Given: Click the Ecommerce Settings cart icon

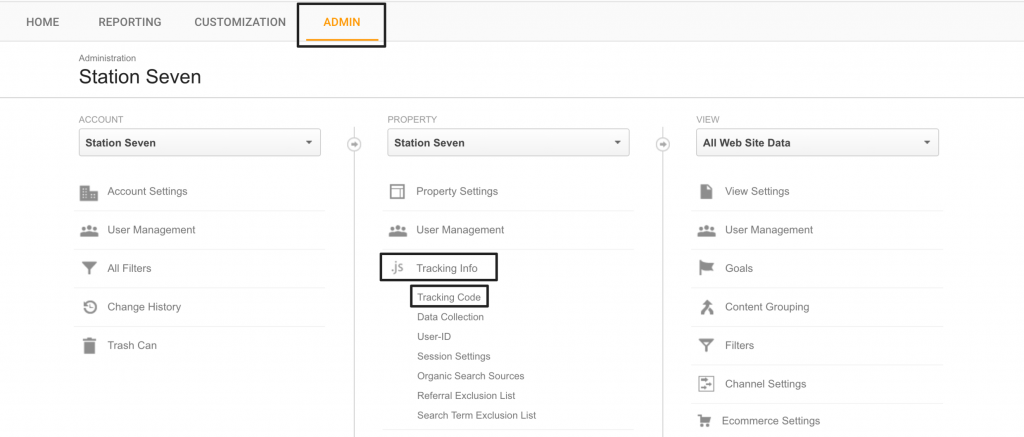Looking at the screenshot, I should 704,421.
